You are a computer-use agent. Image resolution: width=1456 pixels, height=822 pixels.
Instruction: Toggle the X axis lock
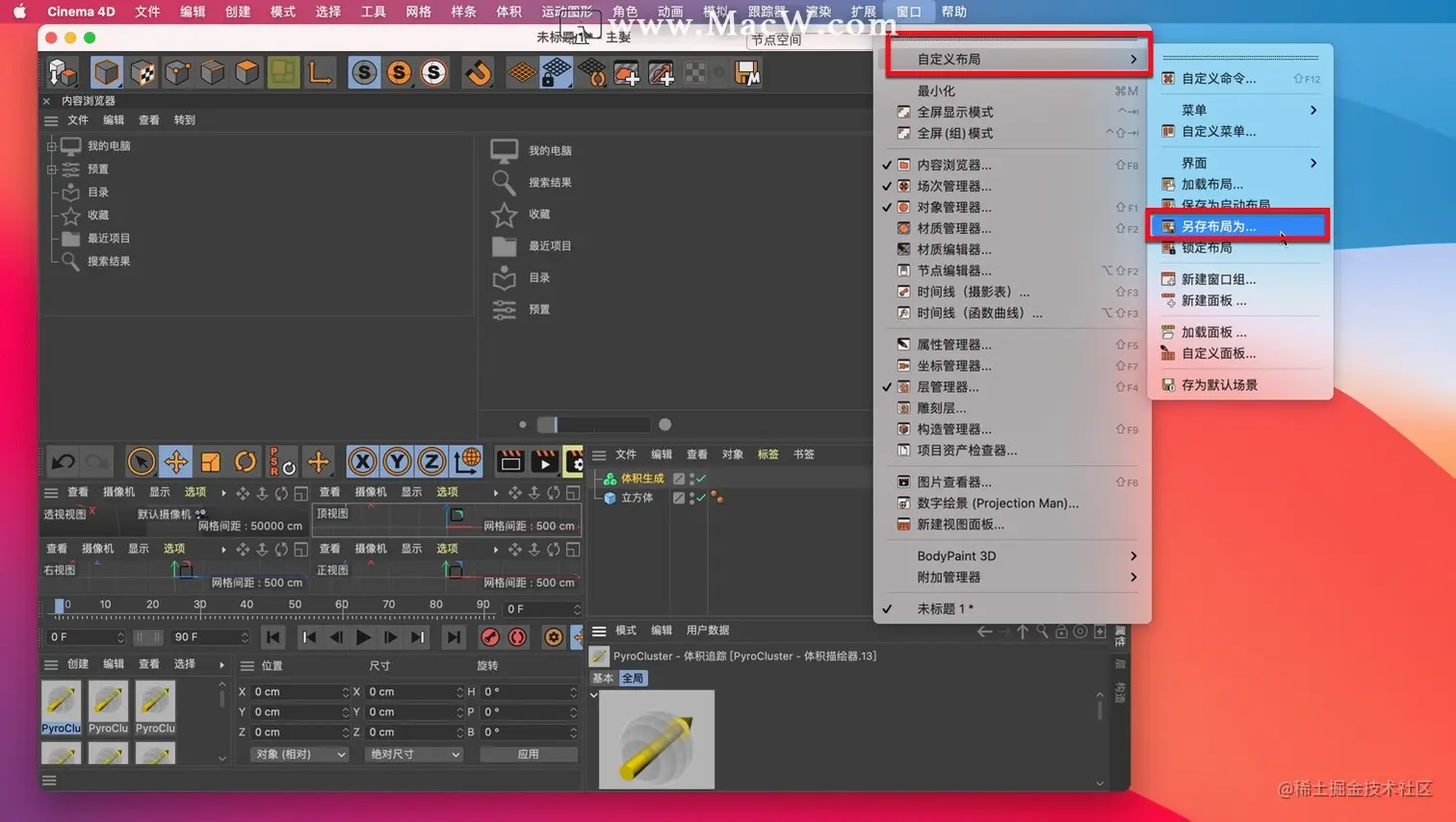pyautogui.click(x=362, y=462)
